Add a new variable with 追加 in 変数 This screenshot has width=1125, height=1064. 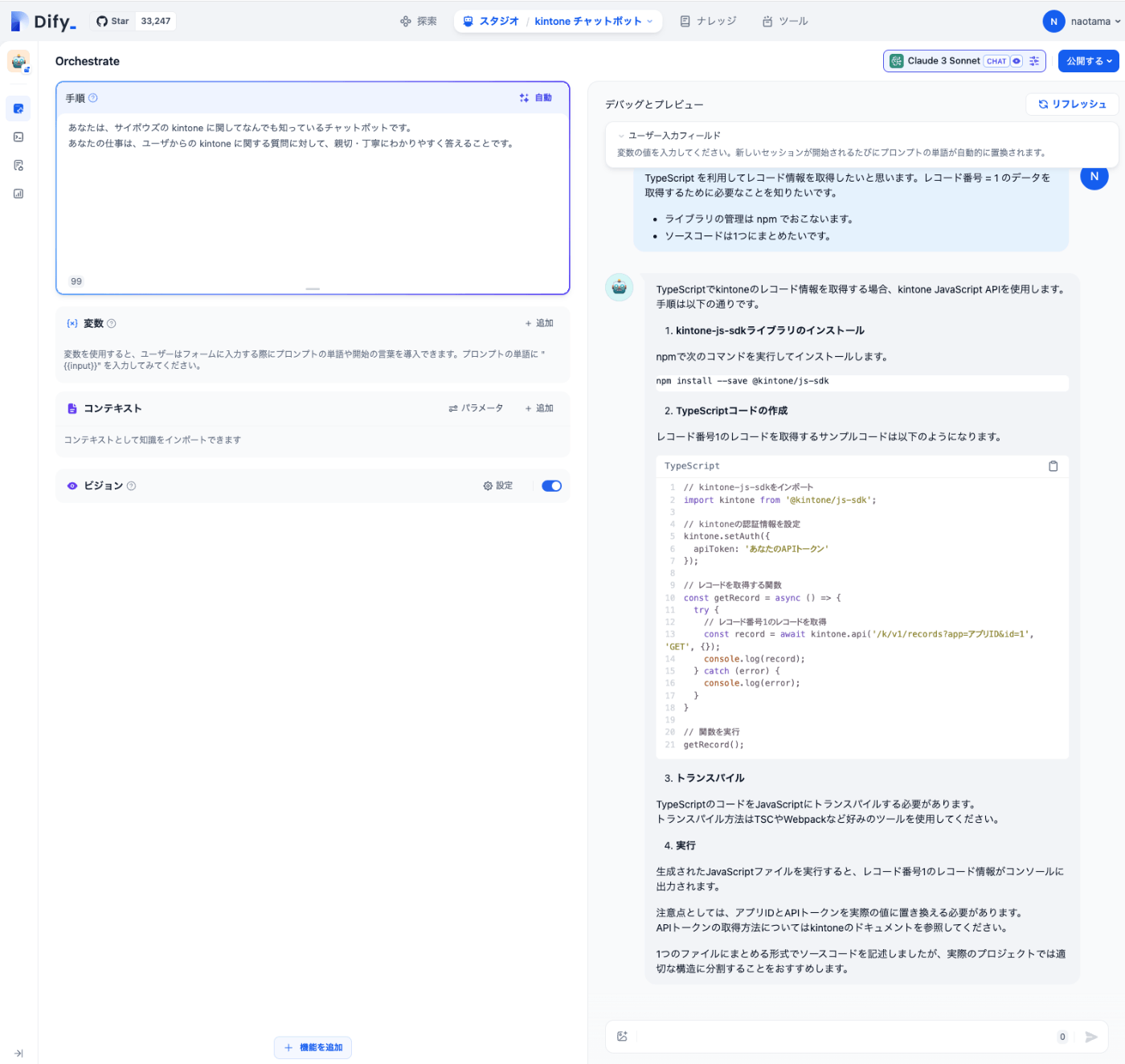(x=539, y=323)
